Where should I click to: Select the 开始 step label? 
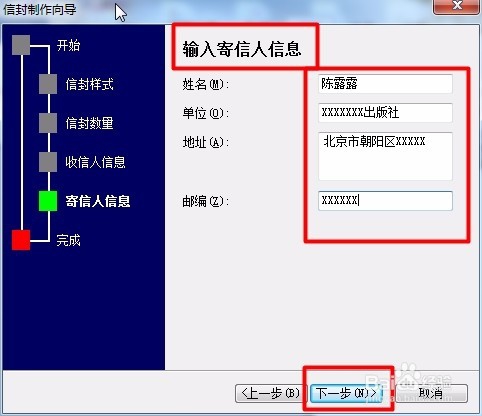tap(68, 45)
